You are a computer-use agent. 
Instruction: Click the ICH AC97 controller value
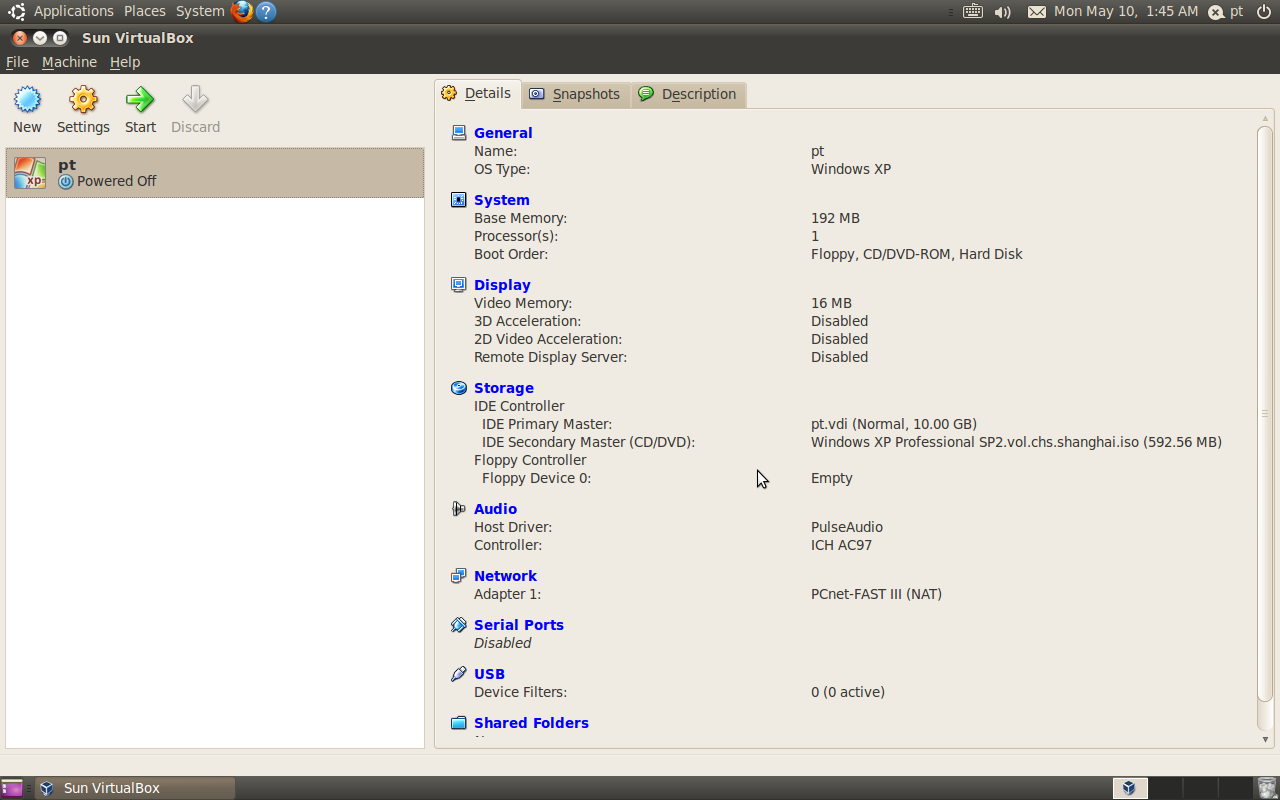pyautogui.click(x=841, y=545)
